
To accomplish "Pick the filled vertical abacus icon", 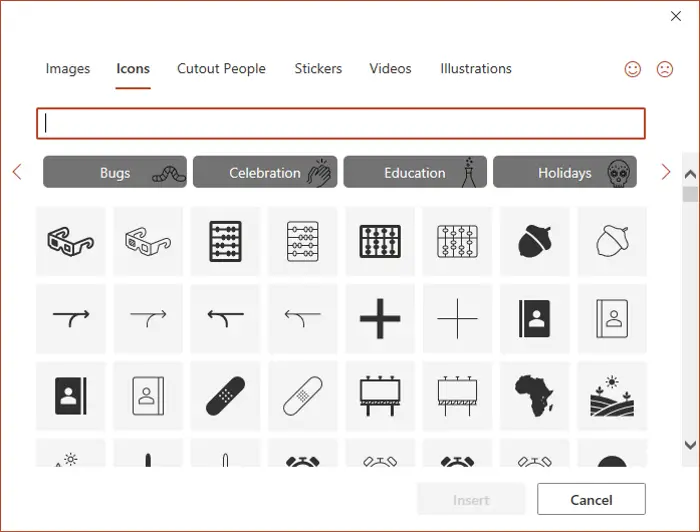I will (225, 241).
